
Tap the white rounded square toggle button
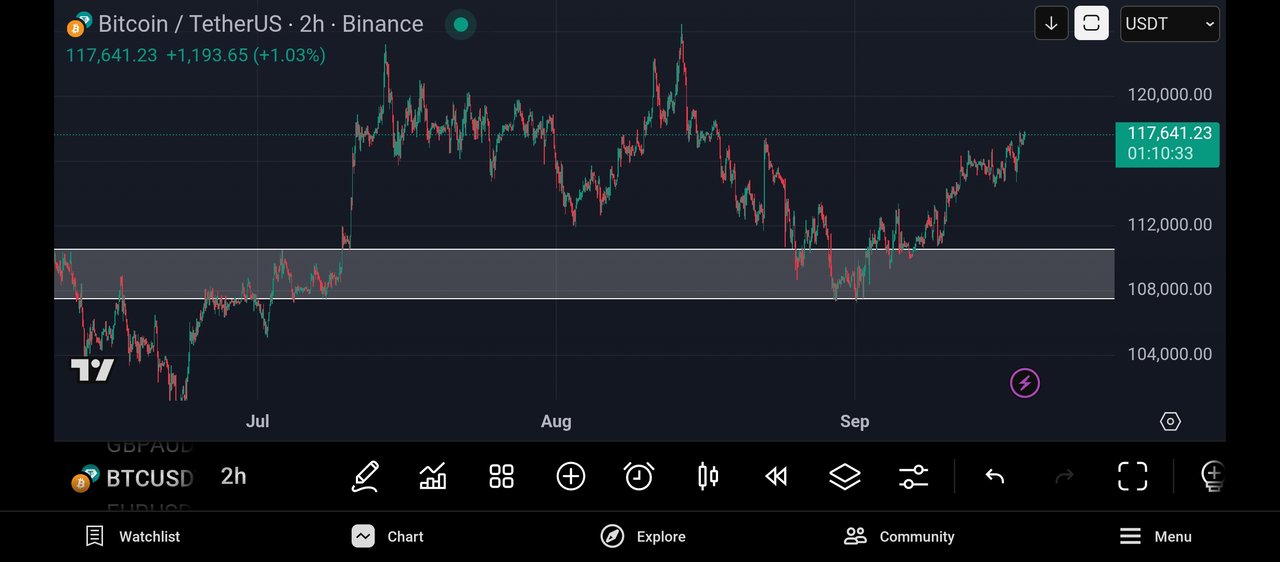(1091, 23)
